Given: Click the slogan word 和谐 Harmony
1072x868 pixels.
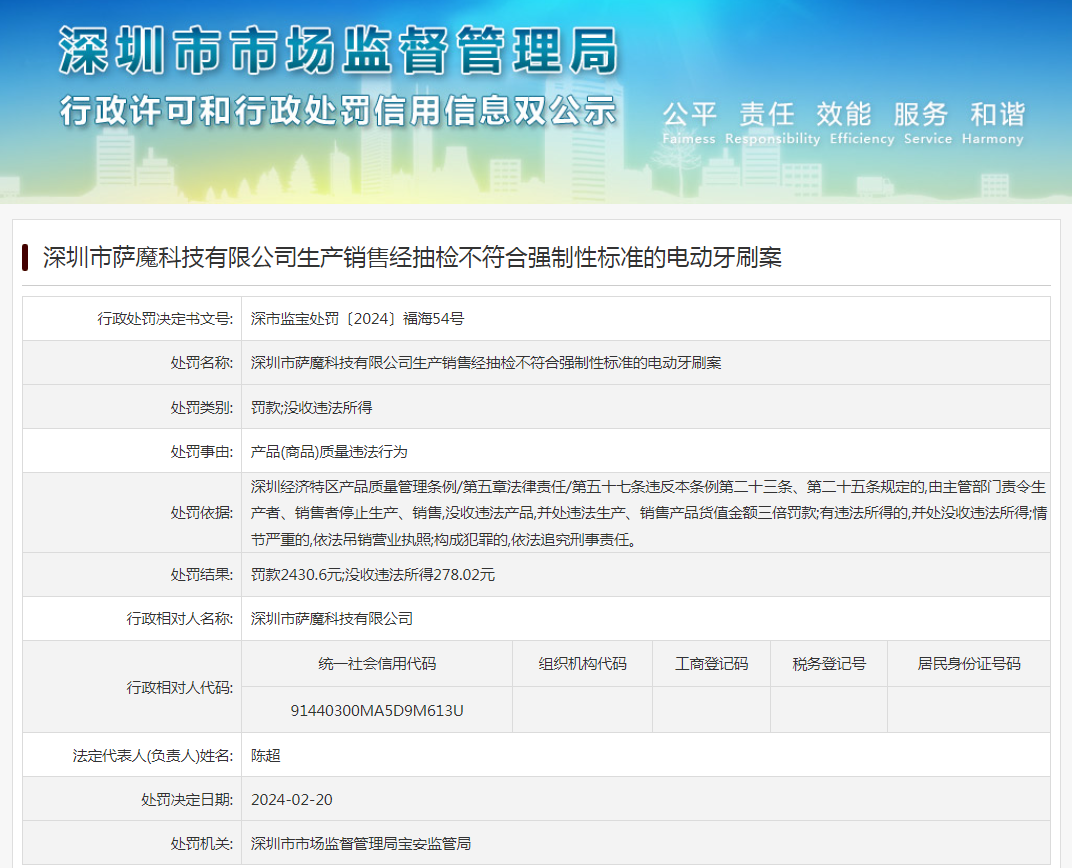Looking at the screenshot, I should pos(993,123).
